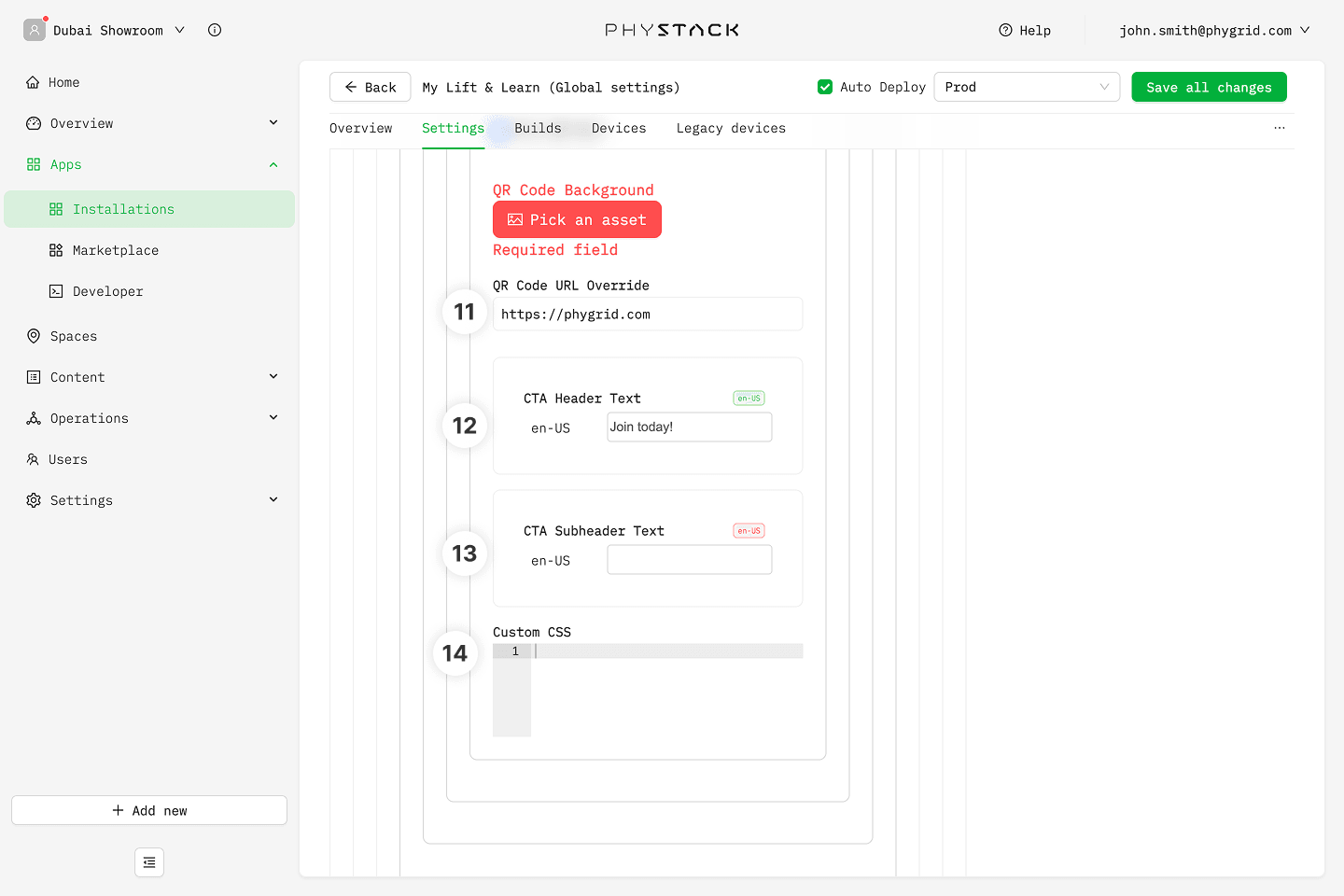Open the Dubai Showroom tenant dropdown

[118, 30]
